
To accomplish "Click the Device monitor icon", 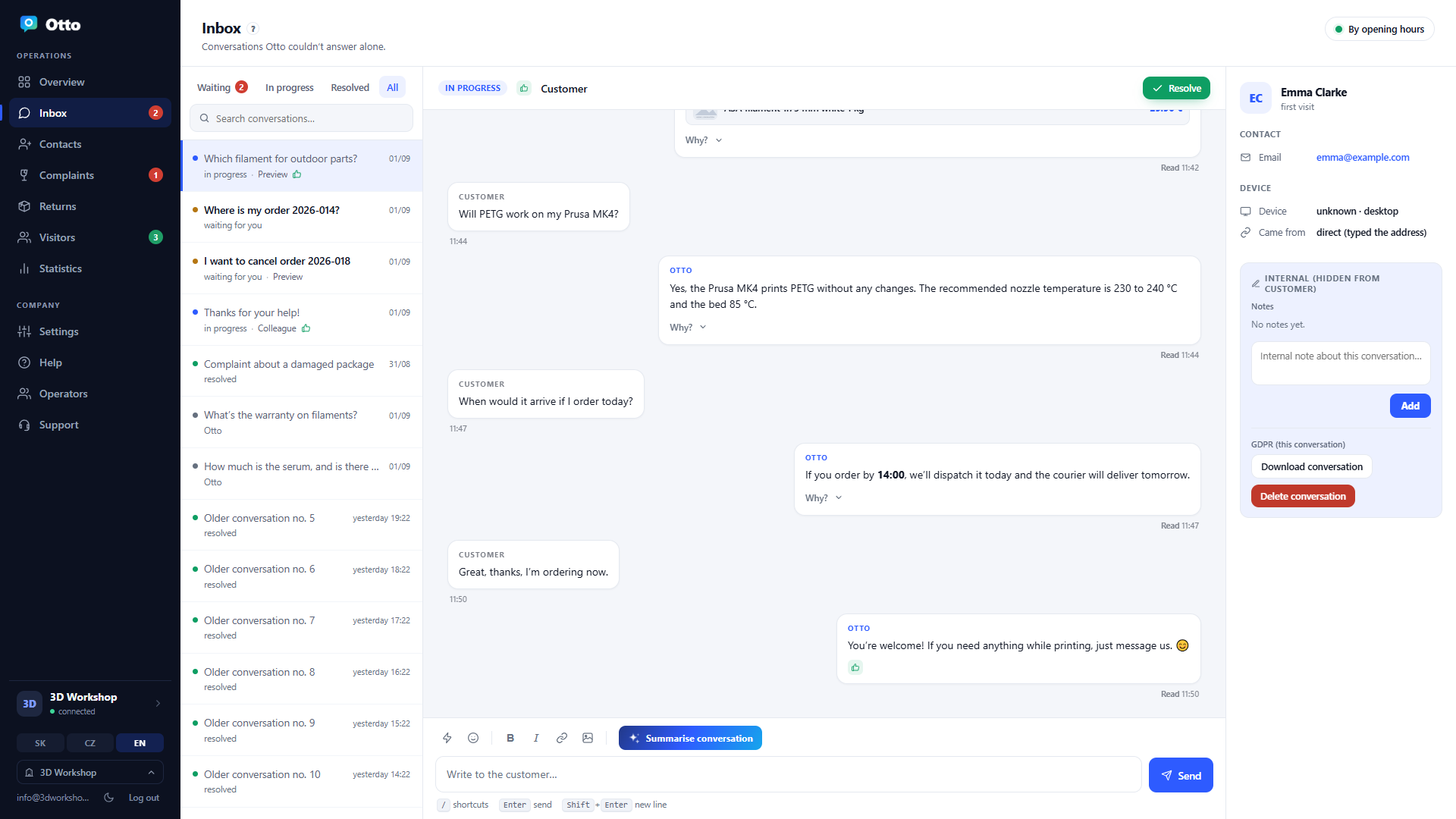I will pyautogui.click(x=1245, y=211).
